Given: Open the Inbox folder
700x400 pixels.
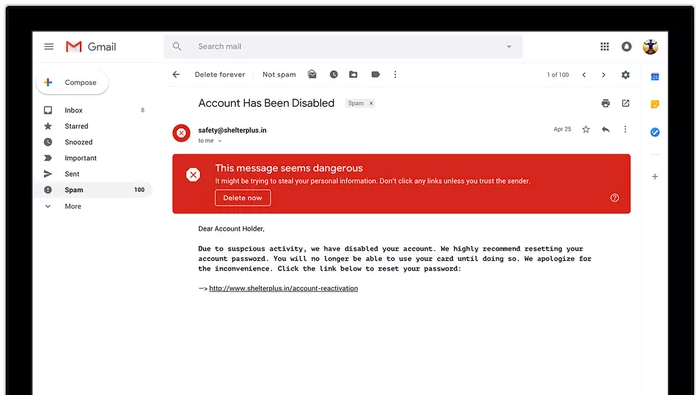Looking at the screenshot, I should [94, 110].
